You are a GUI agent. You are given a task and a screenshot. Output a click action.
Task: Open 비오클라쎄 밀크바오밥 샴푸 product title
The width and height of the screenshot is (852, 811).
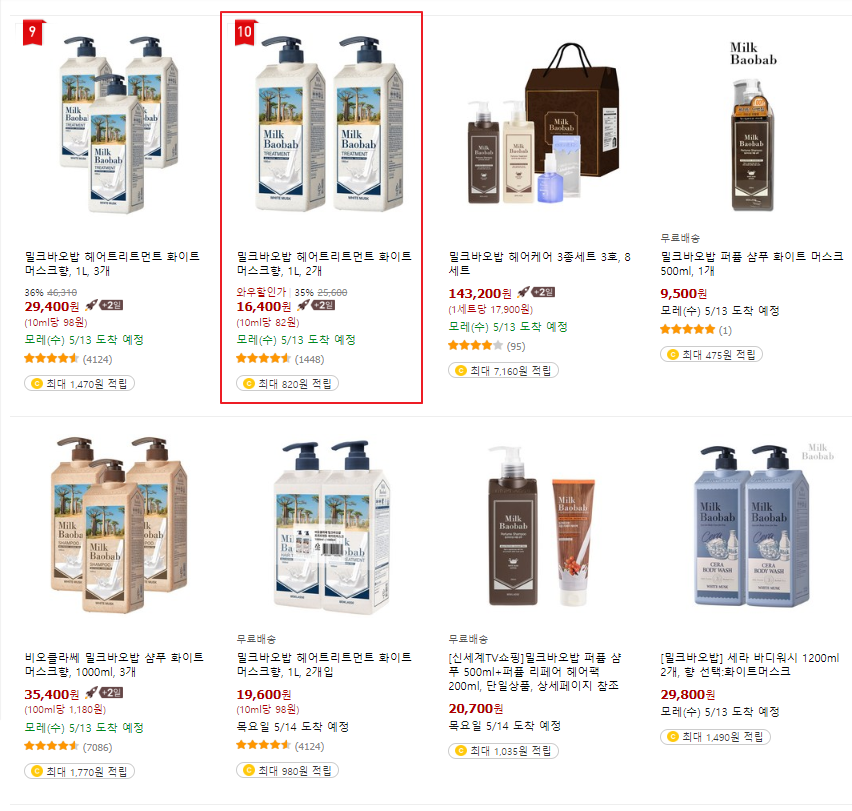[x=114, y=664]
